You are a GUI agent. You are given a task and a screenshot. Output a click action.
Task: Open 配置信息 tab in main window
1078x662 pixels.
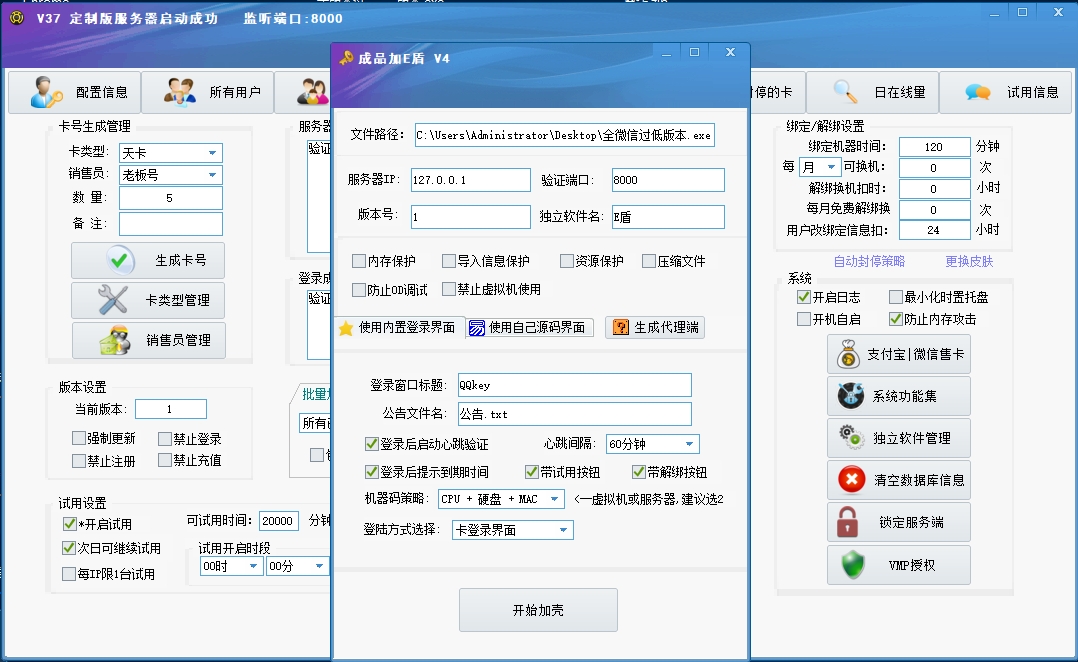tap(74, 92)
